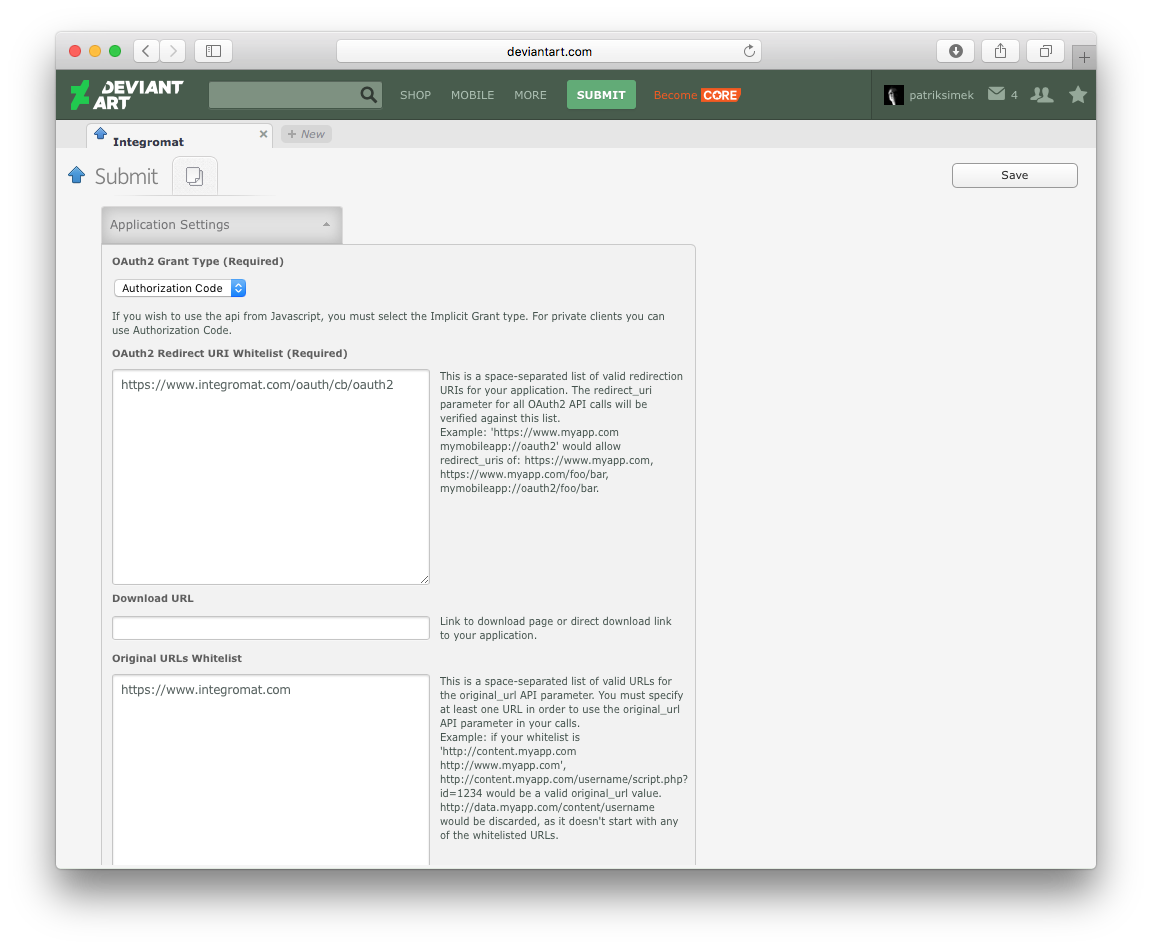The width and height of the screenshot is (1152, 949).
Task: Collapse the Application Settings section
Action: click(221, 225)
